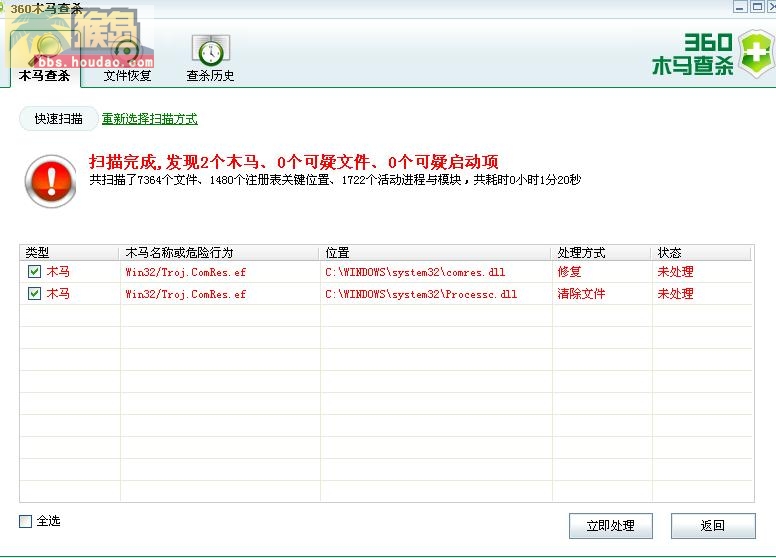Sort by the 位置 column header
This screenshot has width=776, height=558.
tap(436, 253)
